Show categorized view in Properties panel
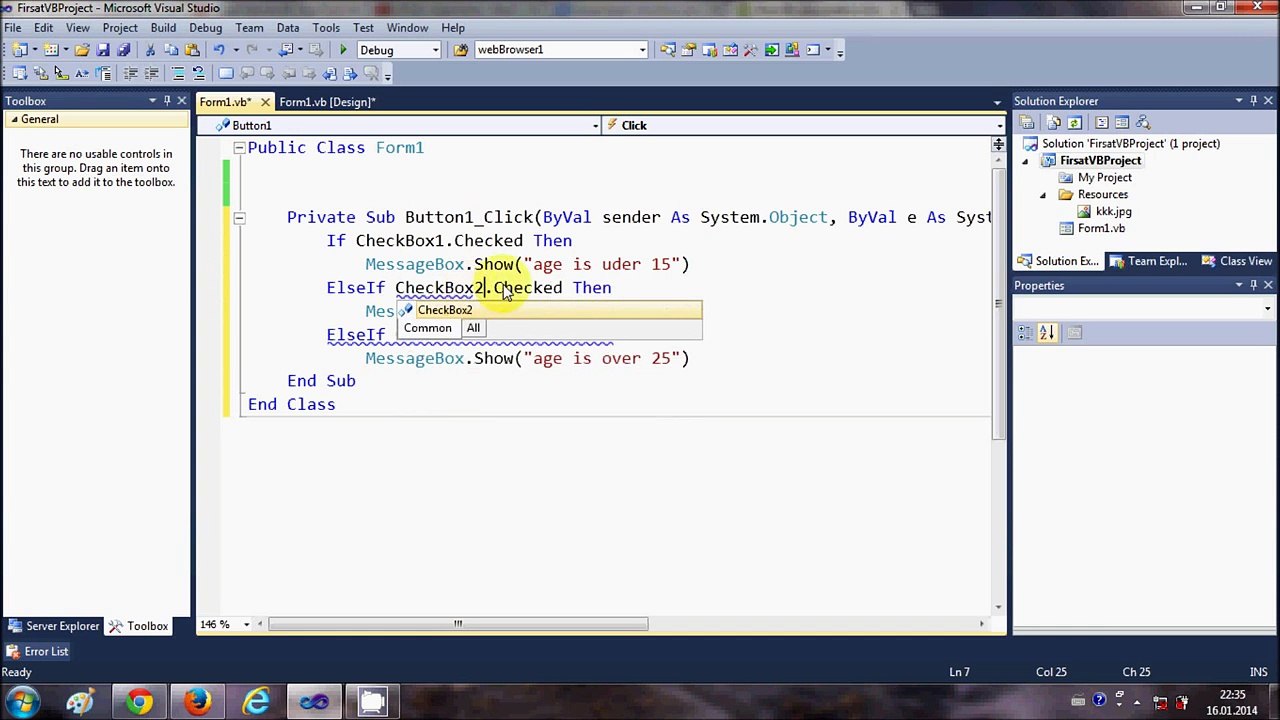The image size is (1280, 720). coord(1026,333)
